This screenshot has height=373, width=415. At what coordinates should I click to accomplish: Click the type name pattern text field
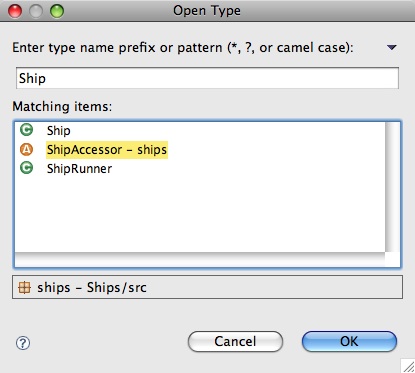pyautogui.click(x=207, y=78)
